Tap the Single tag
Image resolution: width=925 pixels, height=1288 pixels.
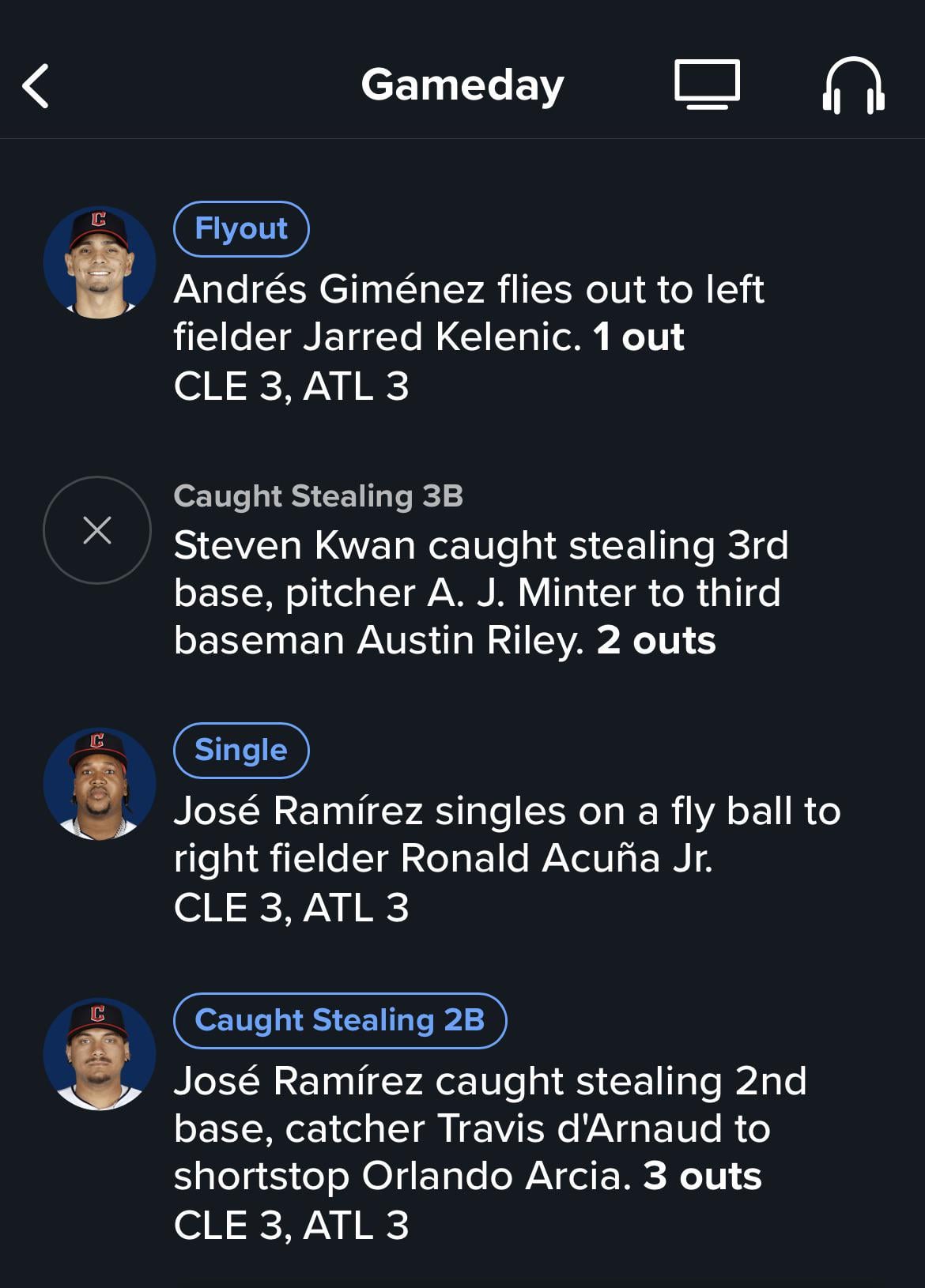pyautogui.click(x=241, y=751)
